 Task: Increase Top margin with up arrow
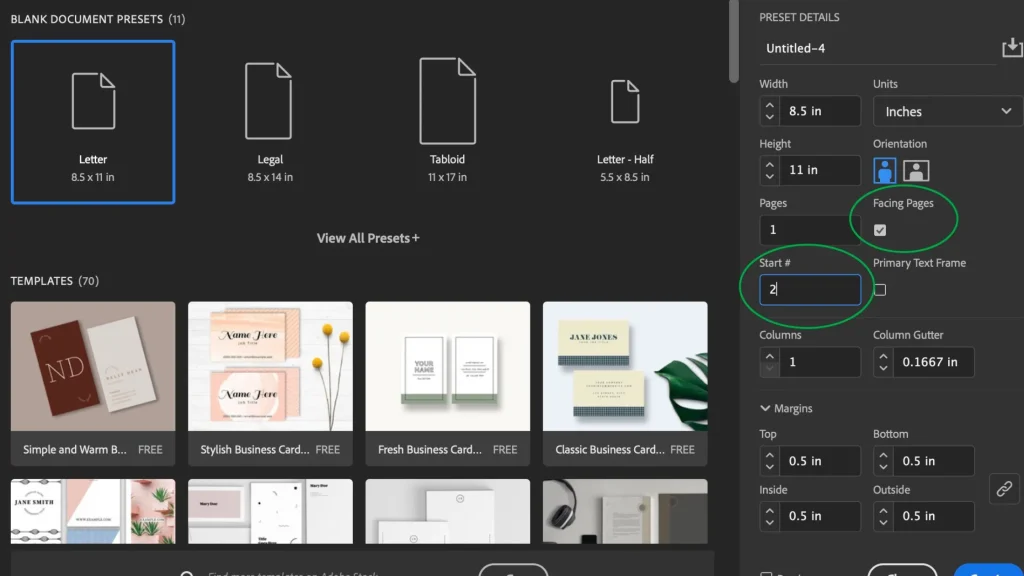point(769,455)
